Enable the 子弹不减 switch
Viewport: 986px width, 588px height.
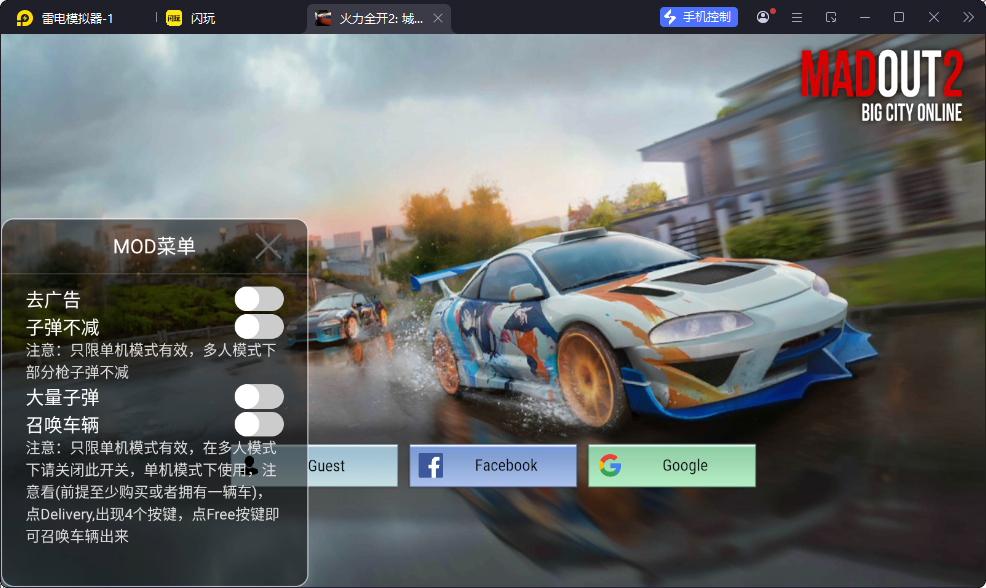(x=259, y=327)
